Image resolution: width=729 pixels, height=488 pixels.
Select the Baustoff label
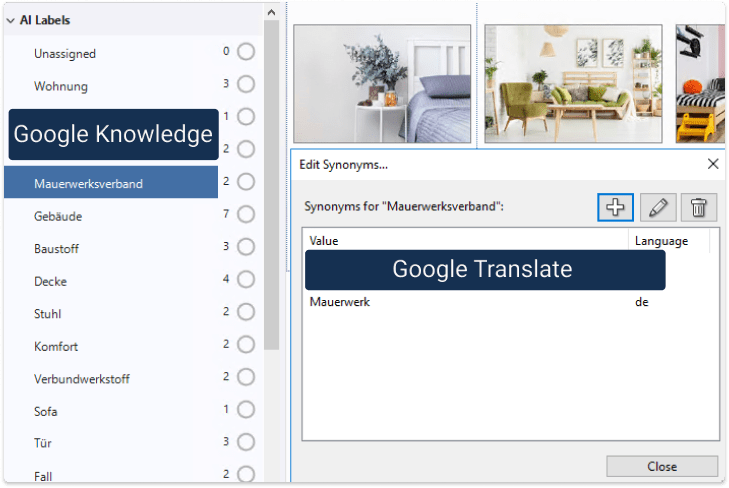tap(56, 249)
